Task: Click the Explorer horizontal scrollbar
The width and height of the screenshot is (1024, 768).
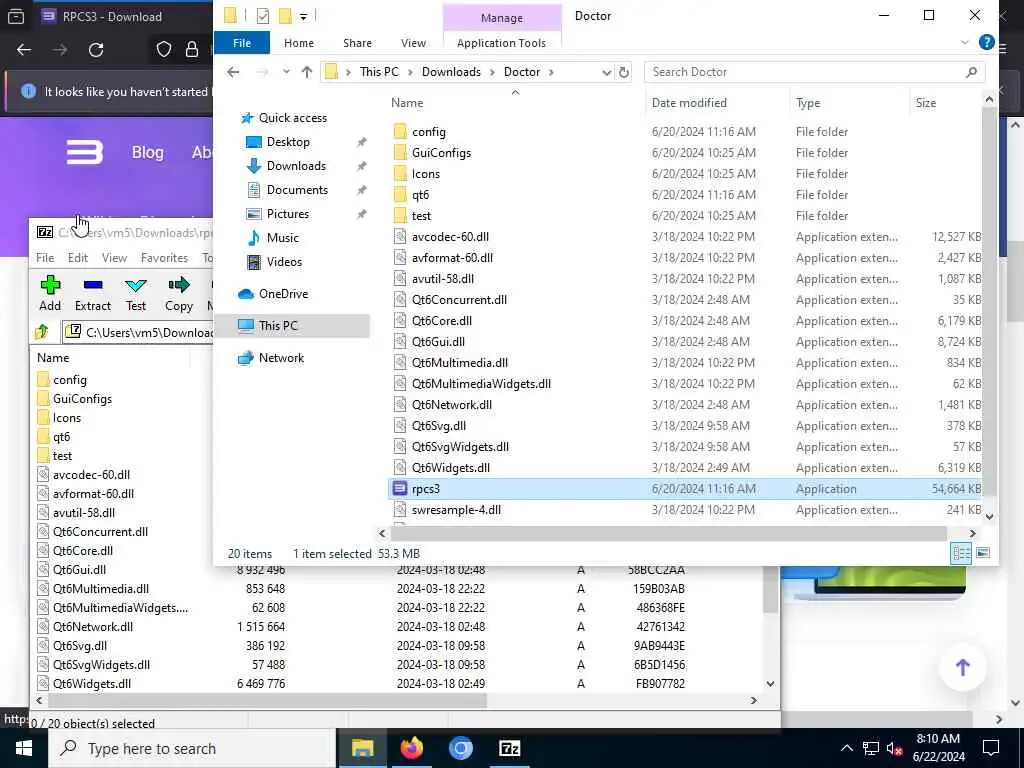Action: click(x=668, y=534)
